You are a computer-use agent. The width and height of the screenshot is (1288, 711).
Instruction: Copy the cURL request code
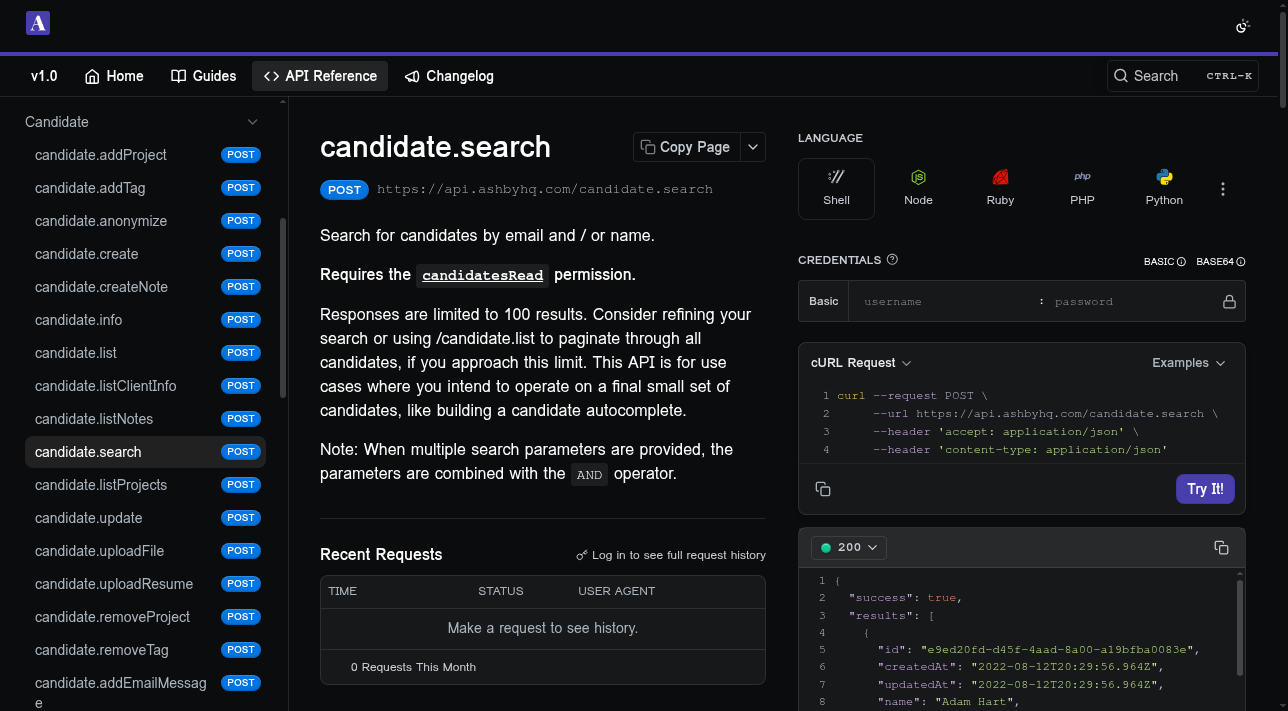pyautogui.click(x=823, y=489)
